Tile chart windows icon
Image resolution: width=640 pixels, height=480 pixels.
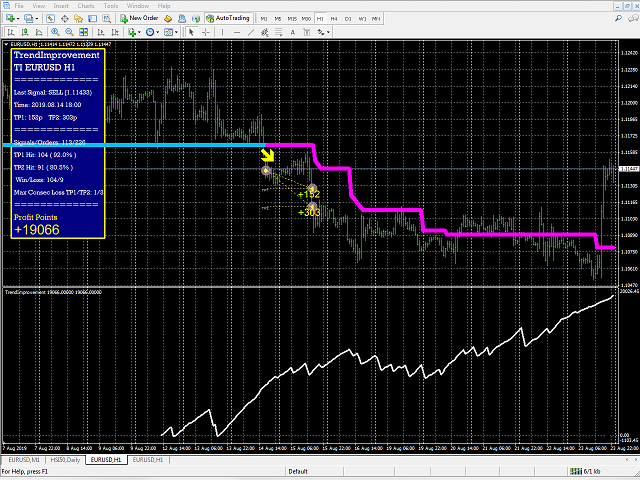pos(84,32)
